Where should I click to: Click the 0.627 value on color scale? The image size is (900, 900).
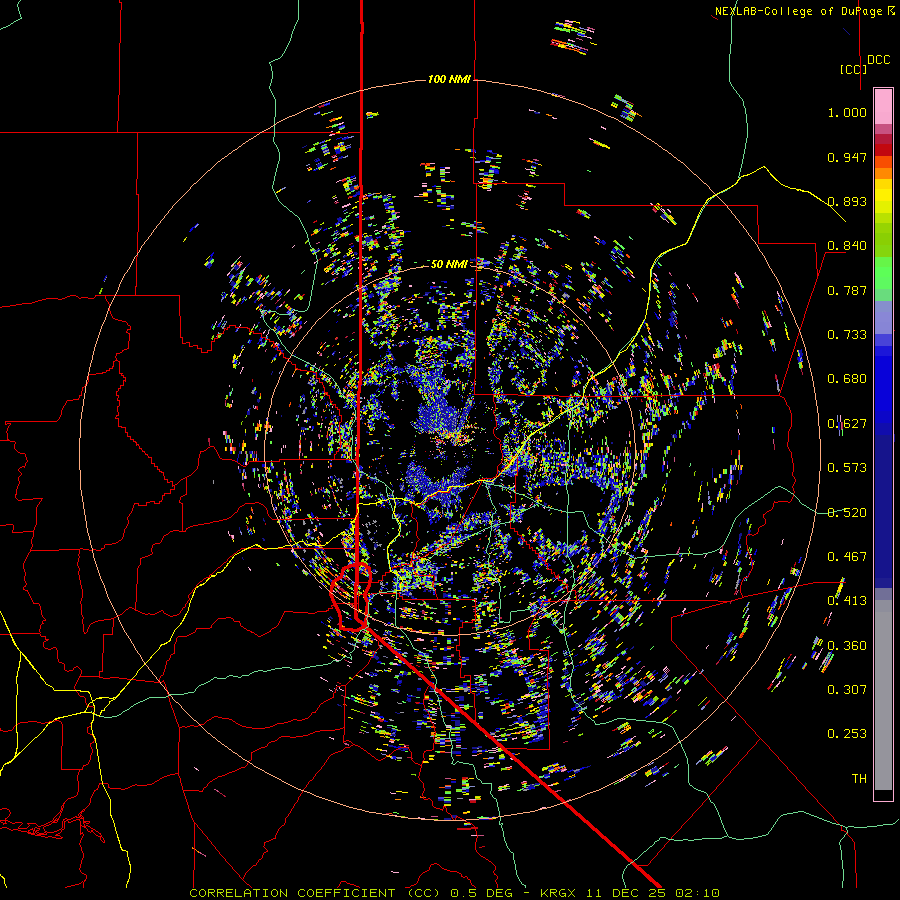847,424
